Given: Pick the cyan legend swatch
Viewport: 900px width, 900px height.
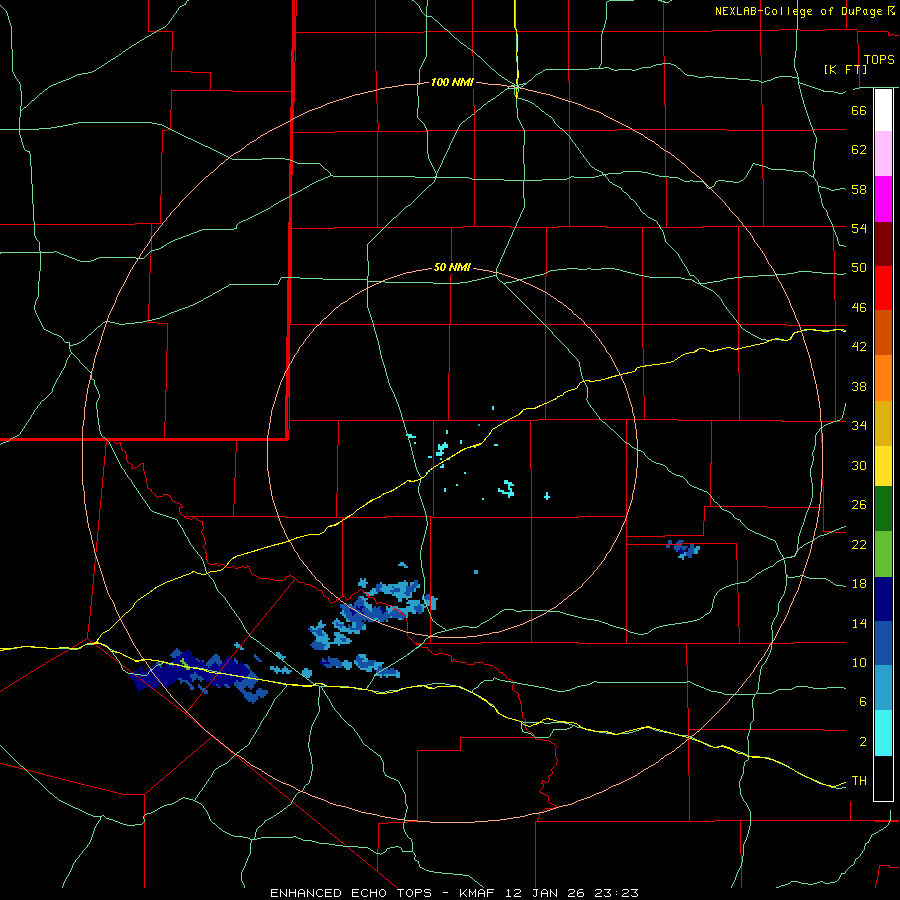Looking at the screenshot, I should coord(883,733).
